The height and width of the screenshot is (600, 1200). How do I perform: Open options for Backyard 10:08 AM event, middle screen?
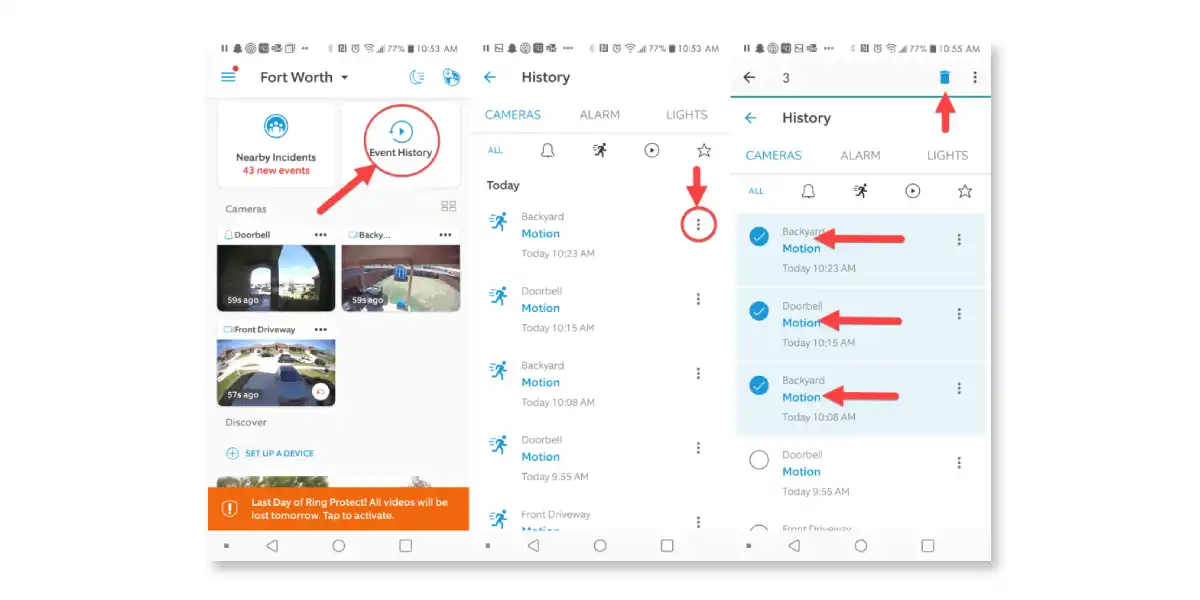point(698,373)
